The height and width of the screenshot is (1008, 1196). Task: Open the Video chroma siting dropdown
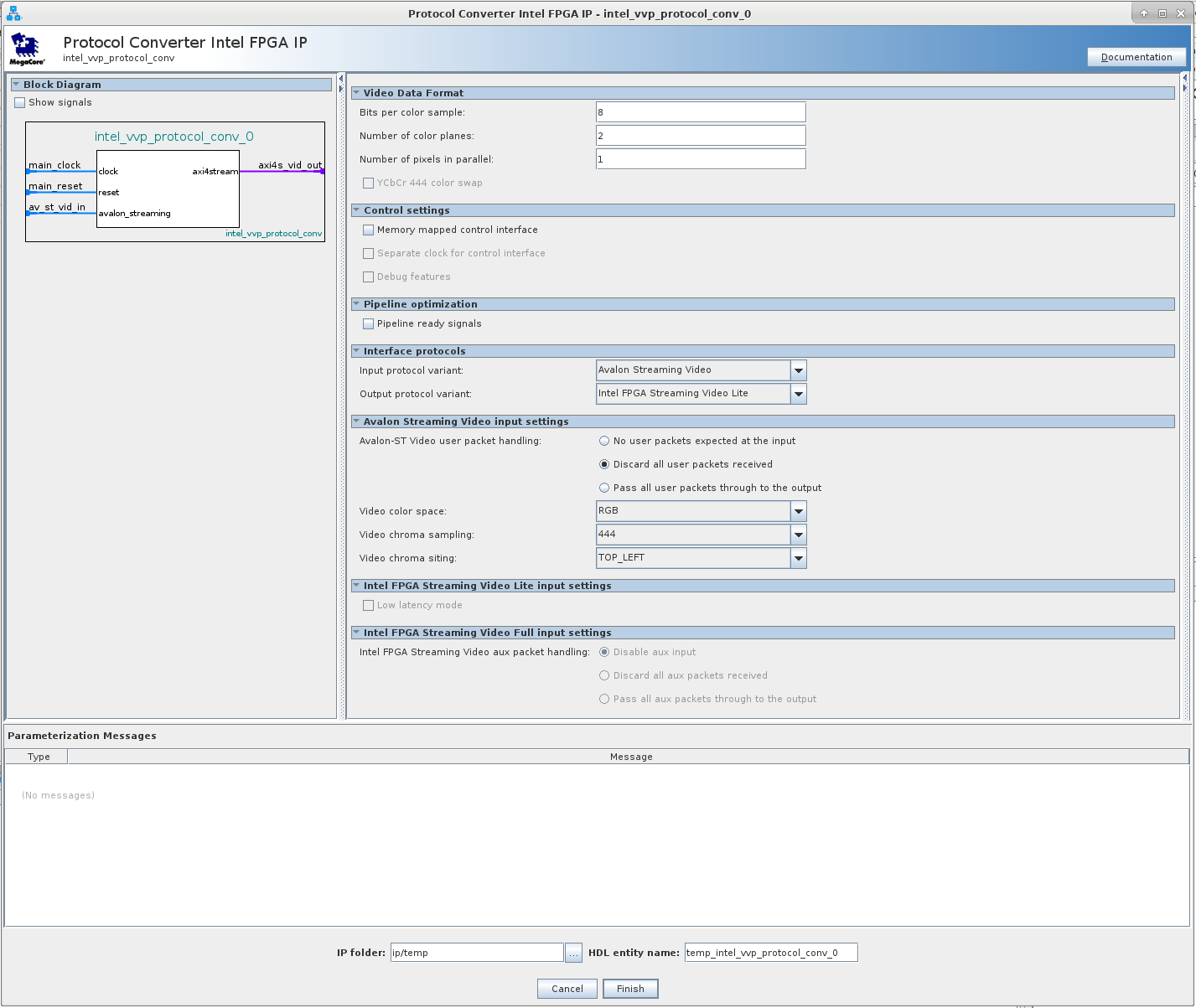pos(798,558)
